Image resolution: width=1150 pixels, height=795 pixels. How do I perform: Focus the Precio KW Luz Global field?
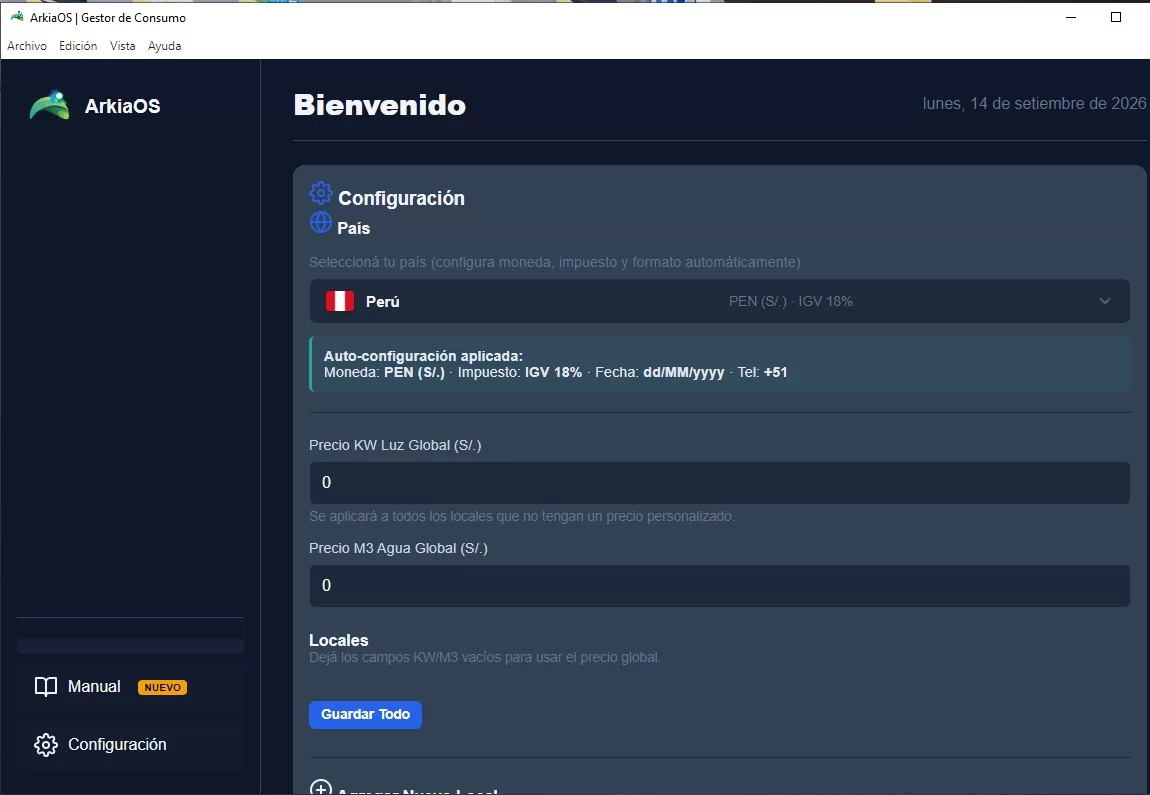tap(719, 483)
